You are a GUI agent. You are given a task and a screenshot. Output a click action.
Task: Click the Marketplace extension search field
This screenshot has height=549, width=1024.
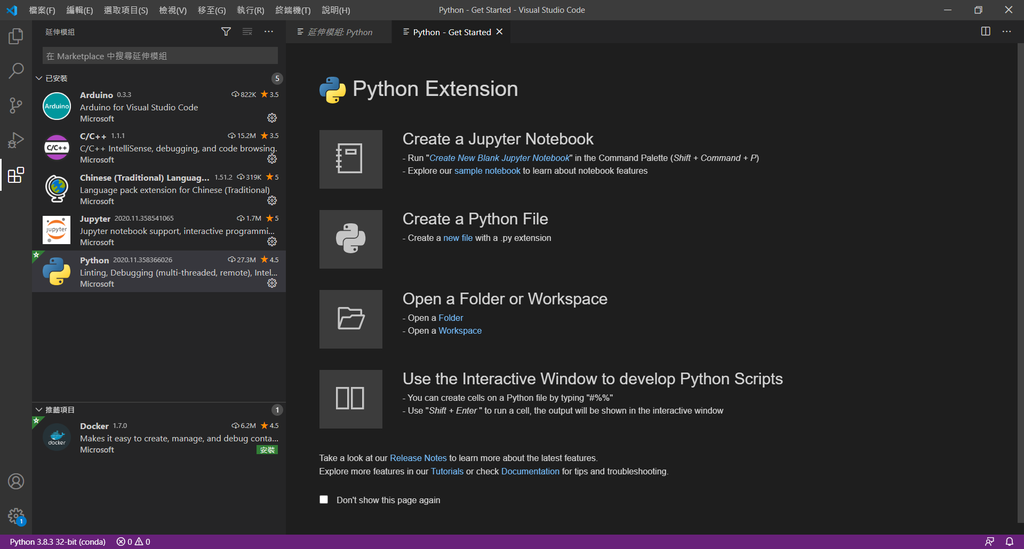[160, 56]
